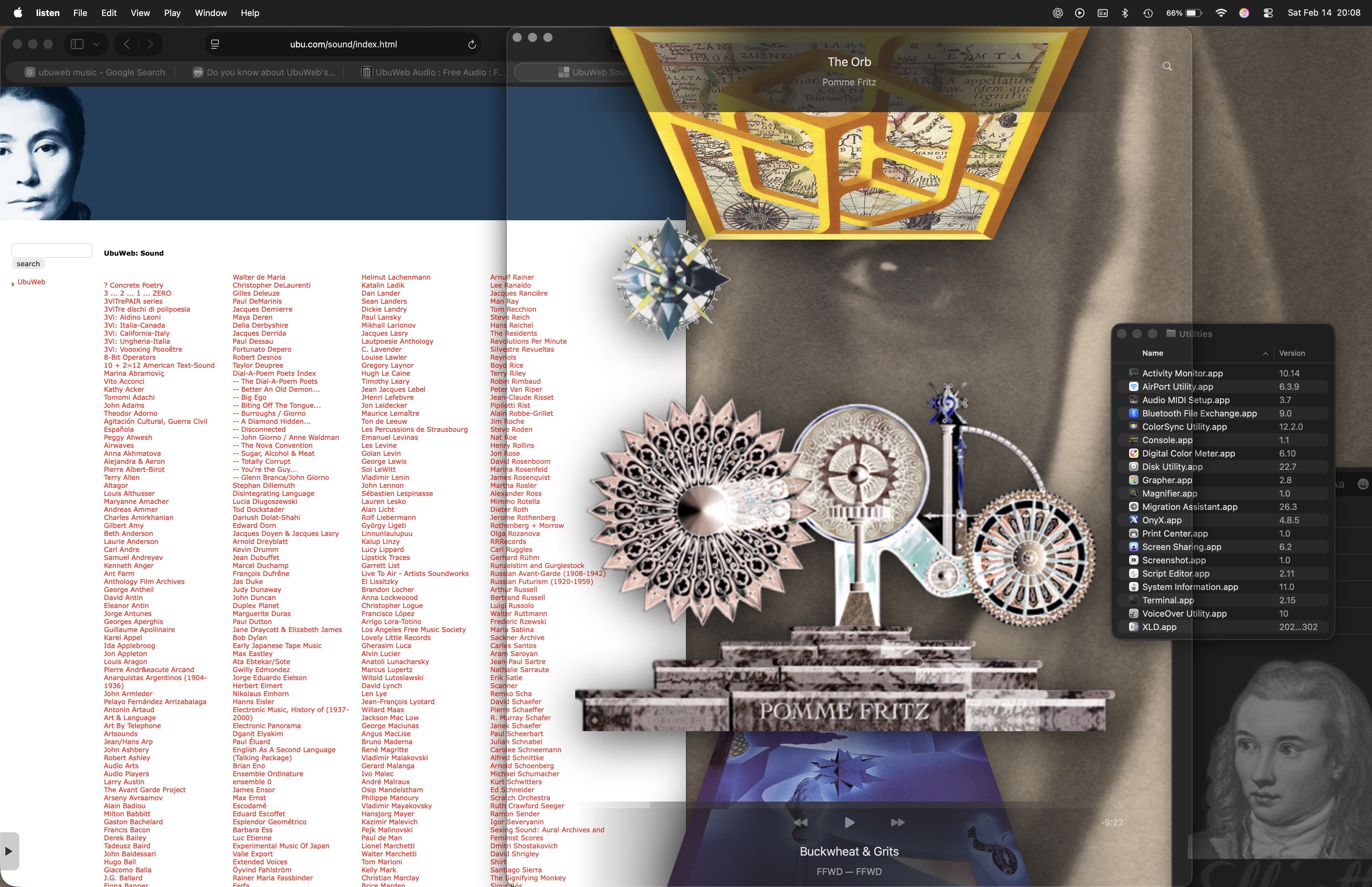Toggle Name column sort order arrow
This screenshot has width=1372, height=887.
point(1265,354)
